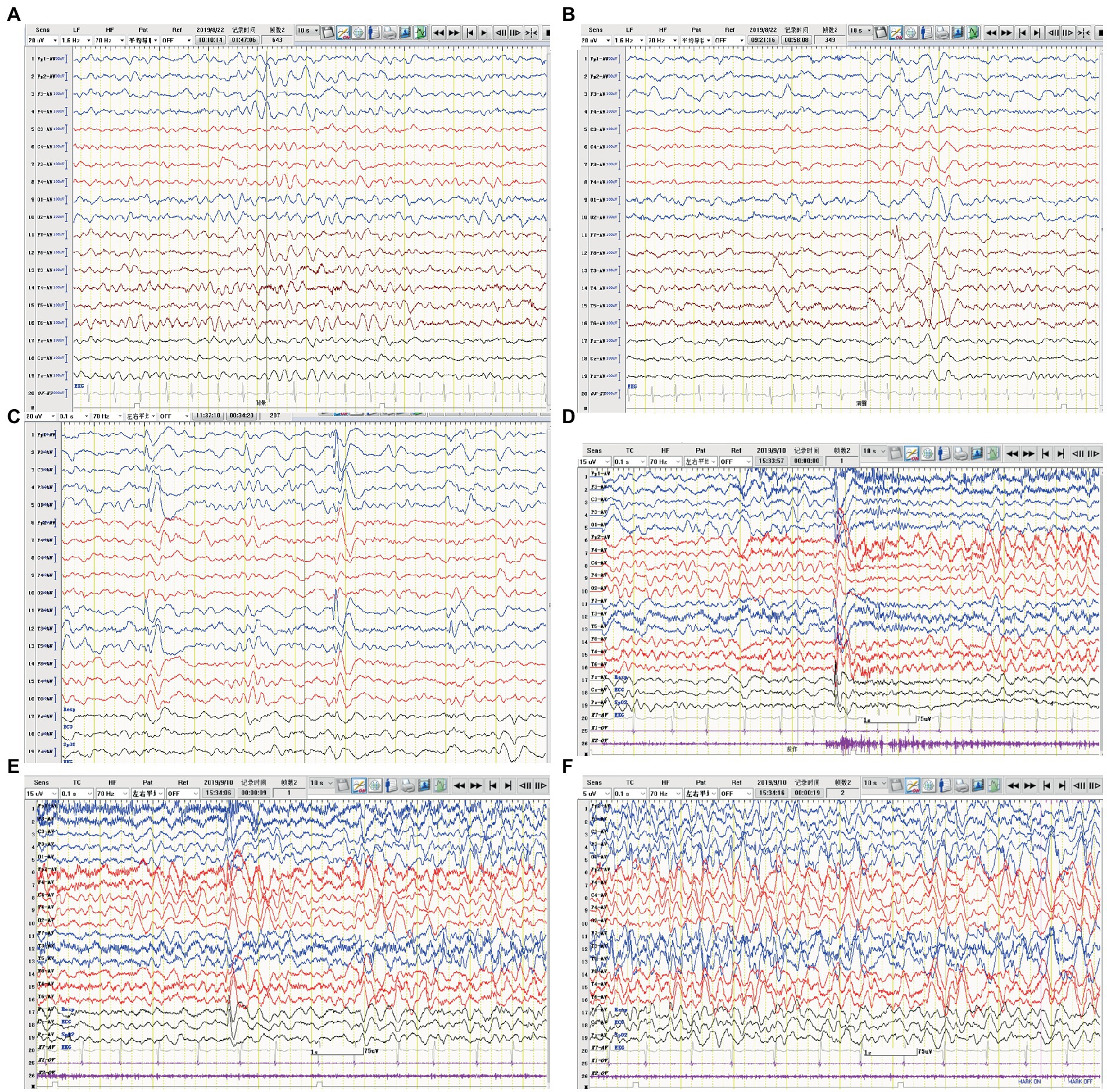This screenshot has height=1092, width=1107.
Task: Open the Sens 15 uV dropdown in panel D
Action: (594, 461)
